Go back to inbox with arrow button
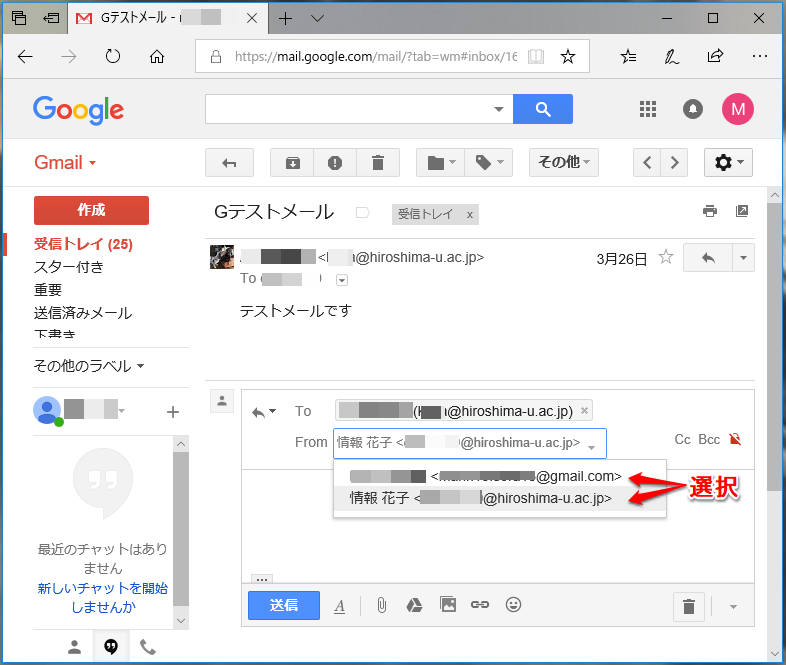The image size is (786, 665). [229, 163]
